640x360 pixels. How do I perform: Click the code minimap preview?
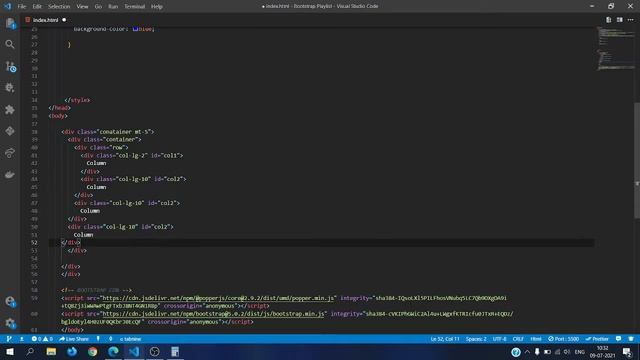(615, 49)
